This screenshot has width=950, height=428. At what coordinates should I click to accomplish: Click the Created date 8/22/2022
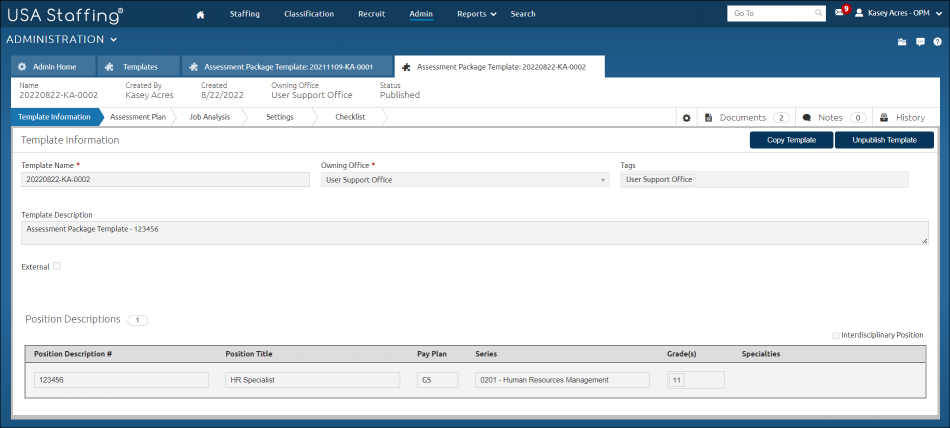click(222, 95)
